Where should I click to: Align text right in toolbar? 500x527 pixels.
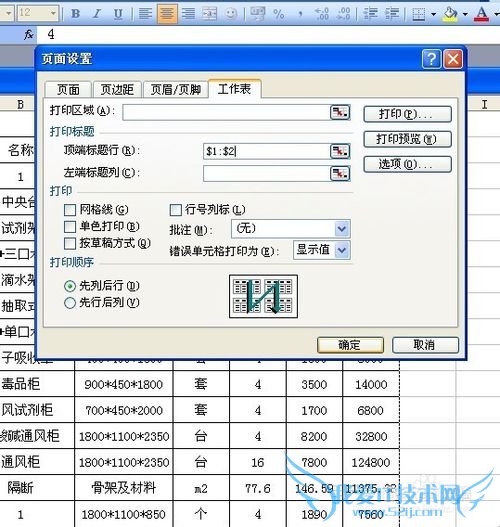point(188,14)
